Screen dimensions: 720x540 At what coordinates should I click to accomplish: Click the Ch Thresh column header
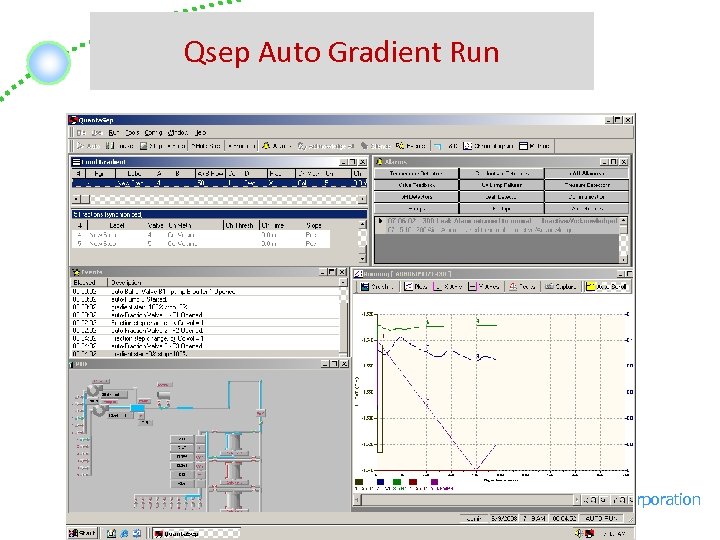point(240,225)
